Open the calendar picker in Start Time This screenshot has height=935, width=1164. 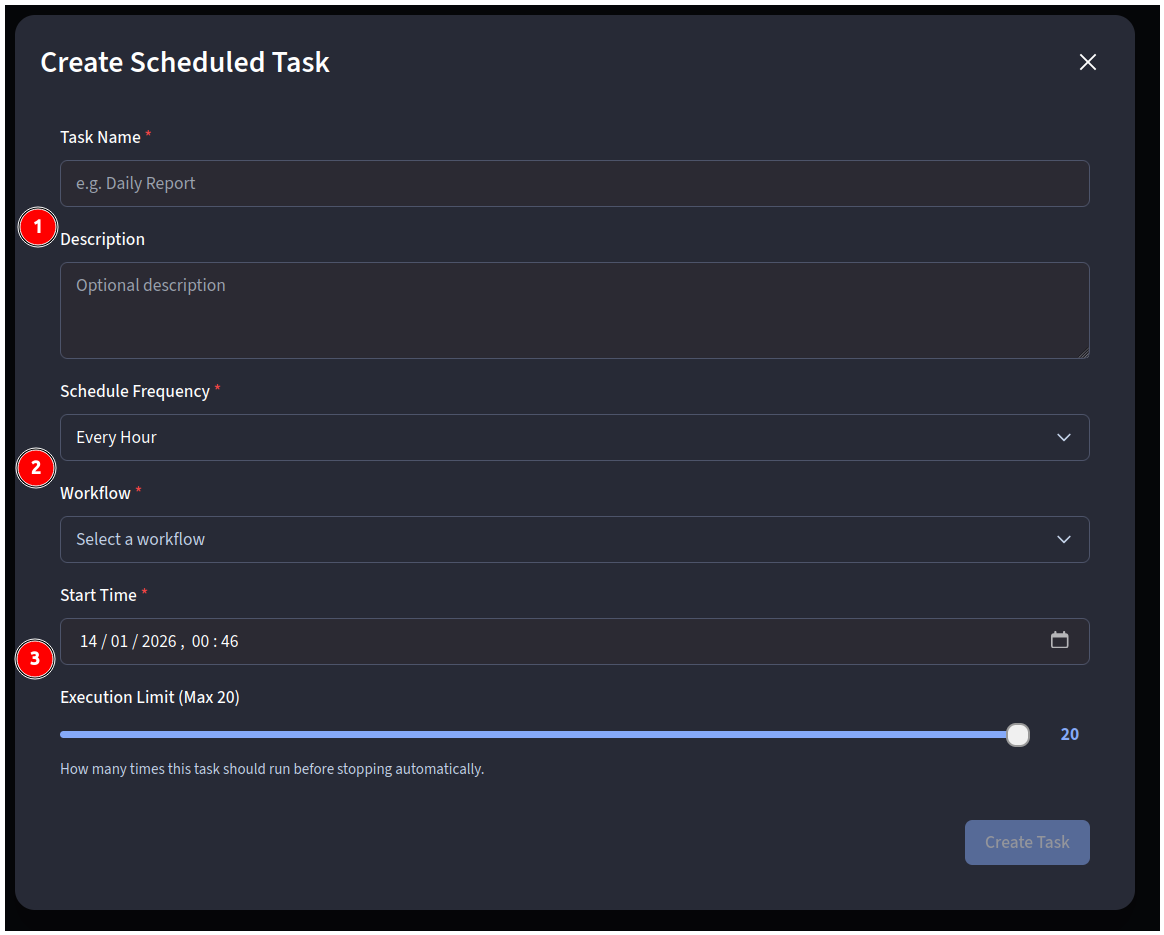(1060, 640)
